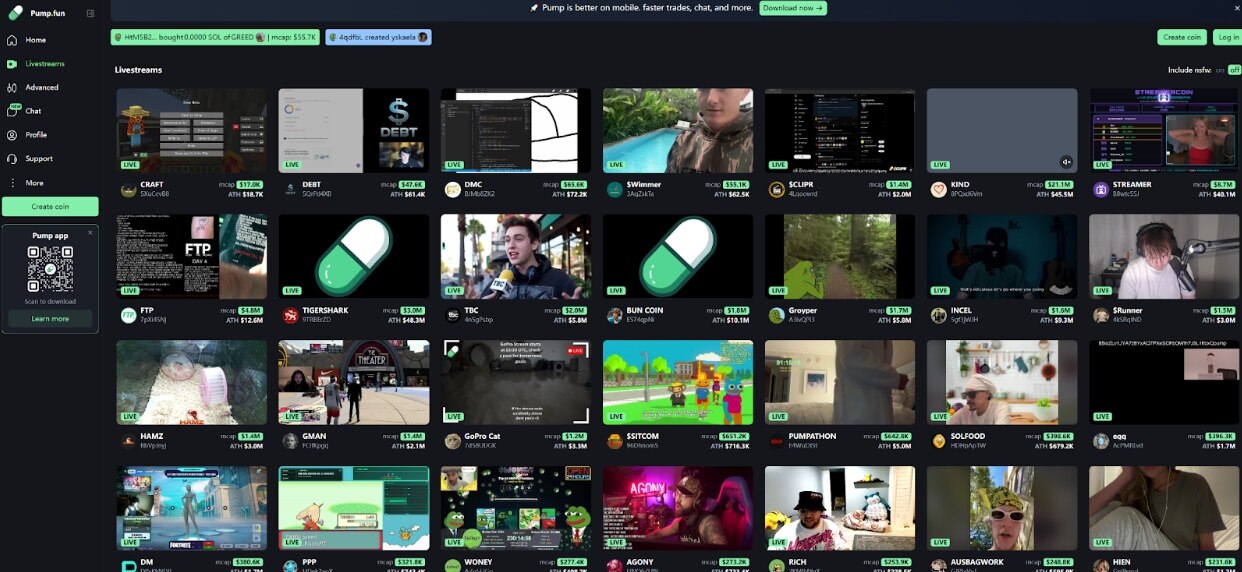
Task: Click the Support headset icon
Action: coord(12,159)
